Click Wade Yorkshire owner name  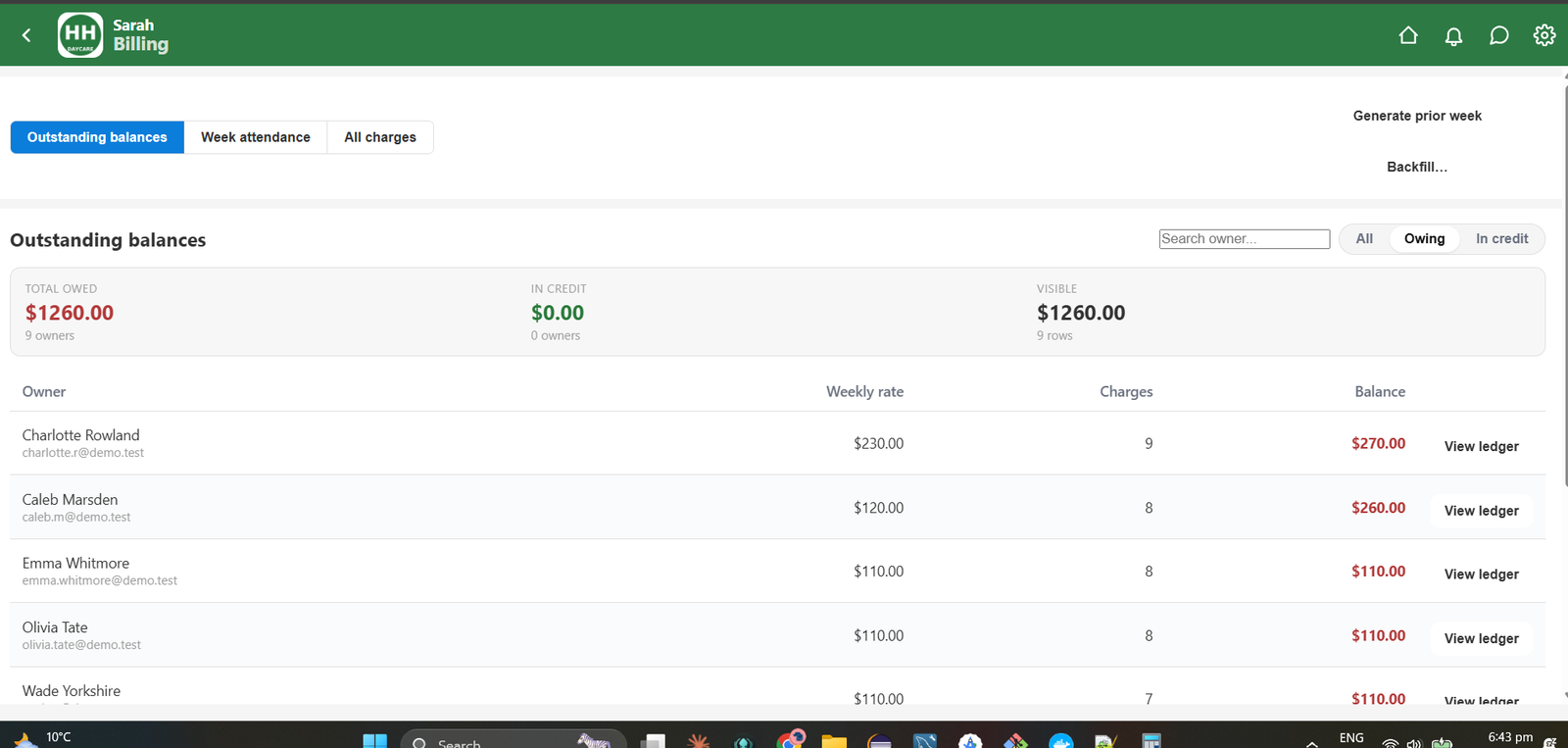click(72, 691)
